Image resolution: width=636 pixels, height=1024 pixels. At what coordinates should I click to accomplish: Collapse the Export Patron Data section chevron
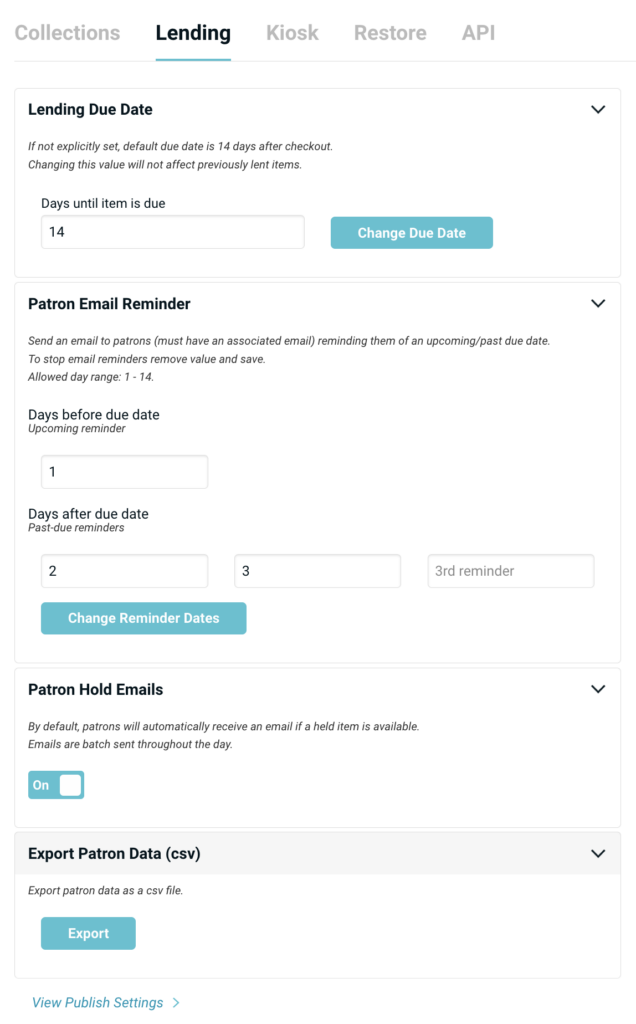pos(598,853)
